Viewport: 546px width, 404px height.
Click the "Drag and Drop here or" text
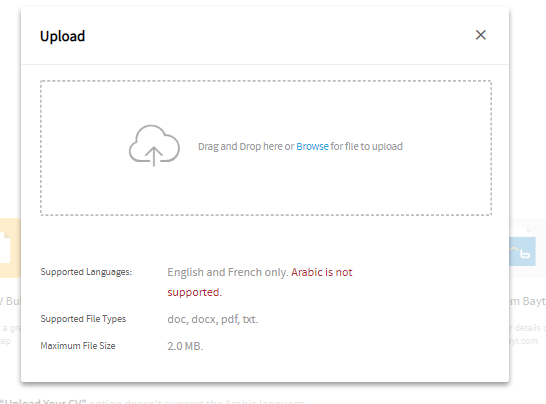pyautogui.click(x=246, y=146)
